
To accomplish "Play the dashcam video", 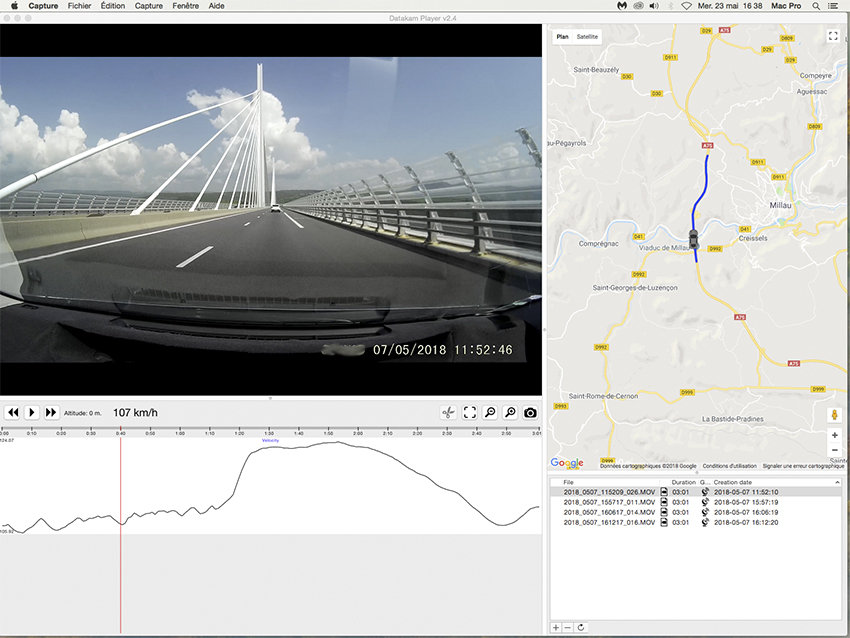I will pos(32,413).
